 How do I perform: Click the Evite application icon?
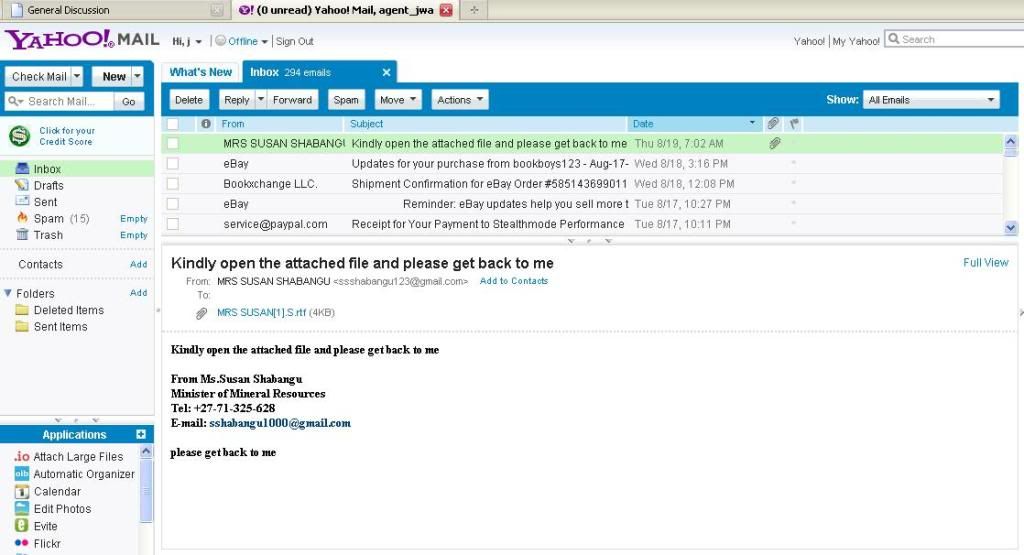coord(22,526)
